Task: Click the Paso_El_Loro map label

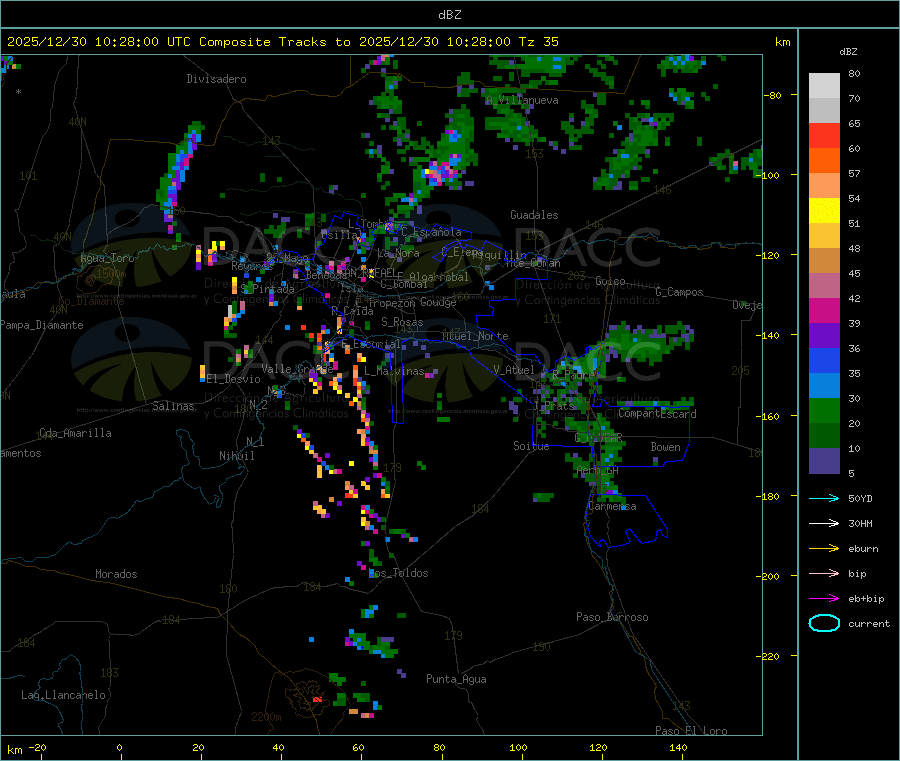Action: pos(692,731)
